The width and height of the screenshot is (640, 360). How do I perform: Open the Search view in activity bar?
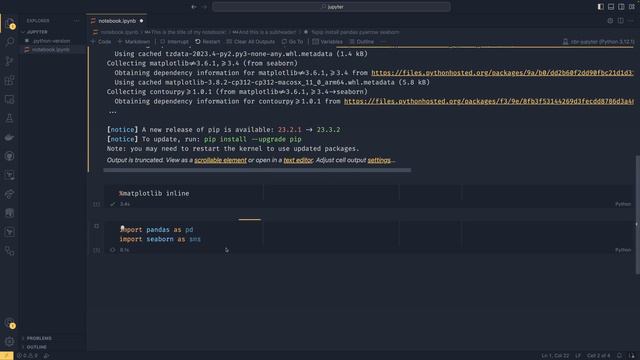tap(9, 42)
